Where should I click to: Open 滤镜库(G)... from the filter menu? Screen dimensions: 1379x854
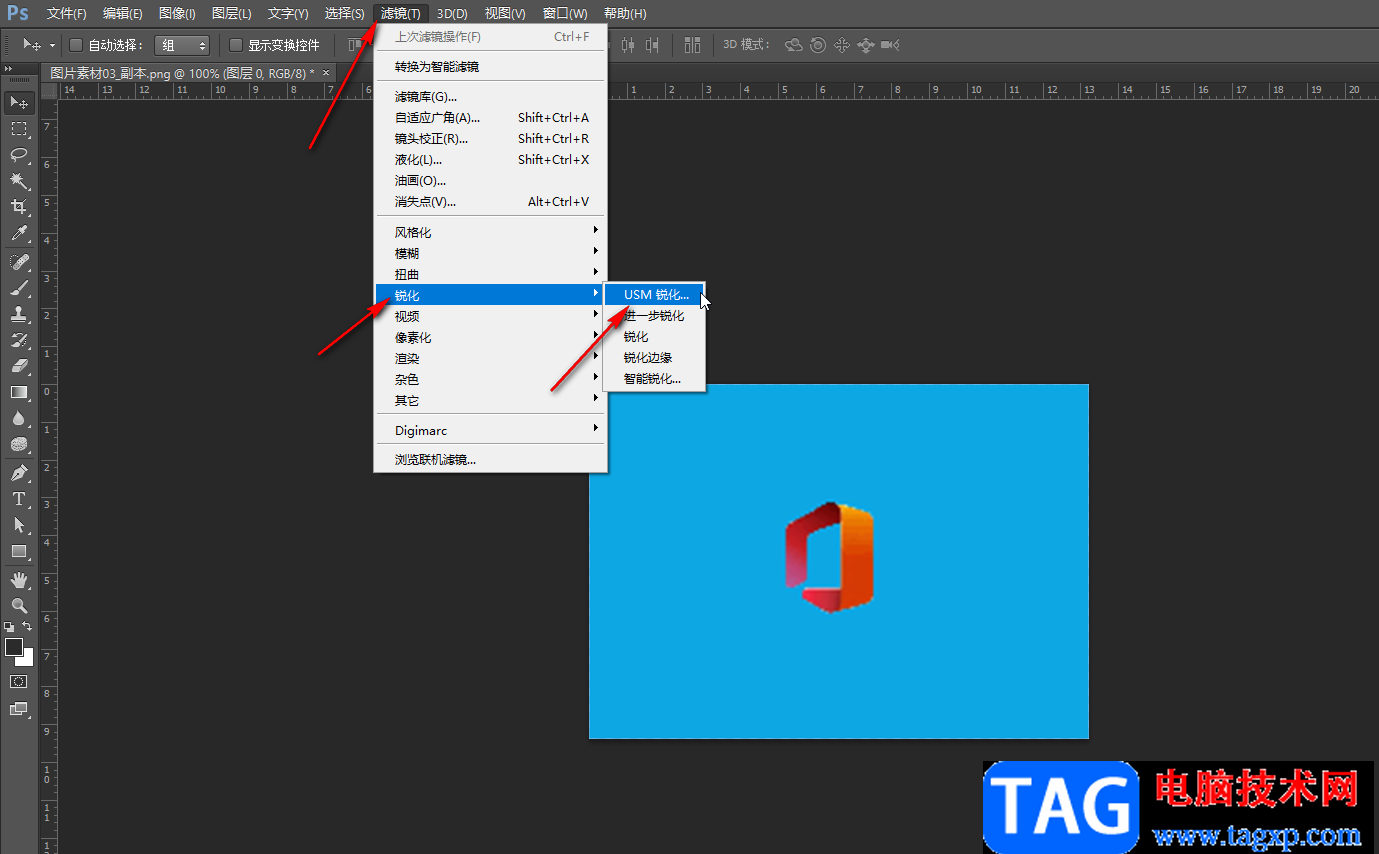490,96
